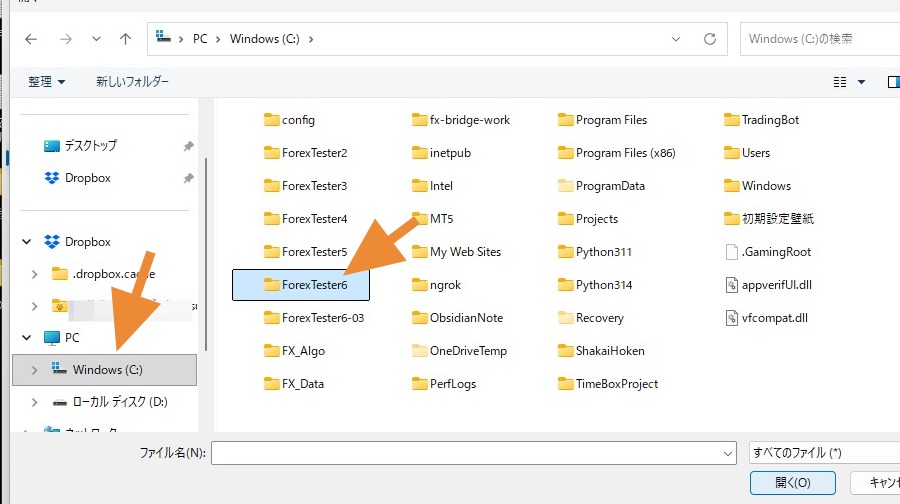Select the ForexTester4 folder icon
Viewport: 900px width, 504px height.
[x=271, y=219]
